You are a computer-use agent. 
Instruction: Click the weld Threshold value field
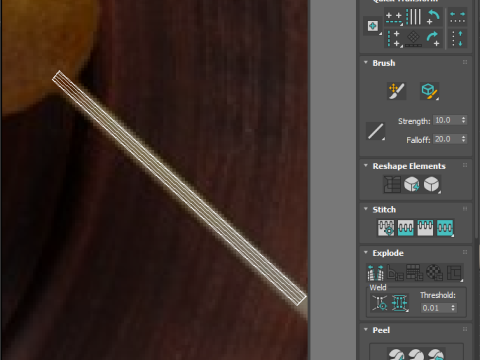pyautogui.click(x=435, y=308)
